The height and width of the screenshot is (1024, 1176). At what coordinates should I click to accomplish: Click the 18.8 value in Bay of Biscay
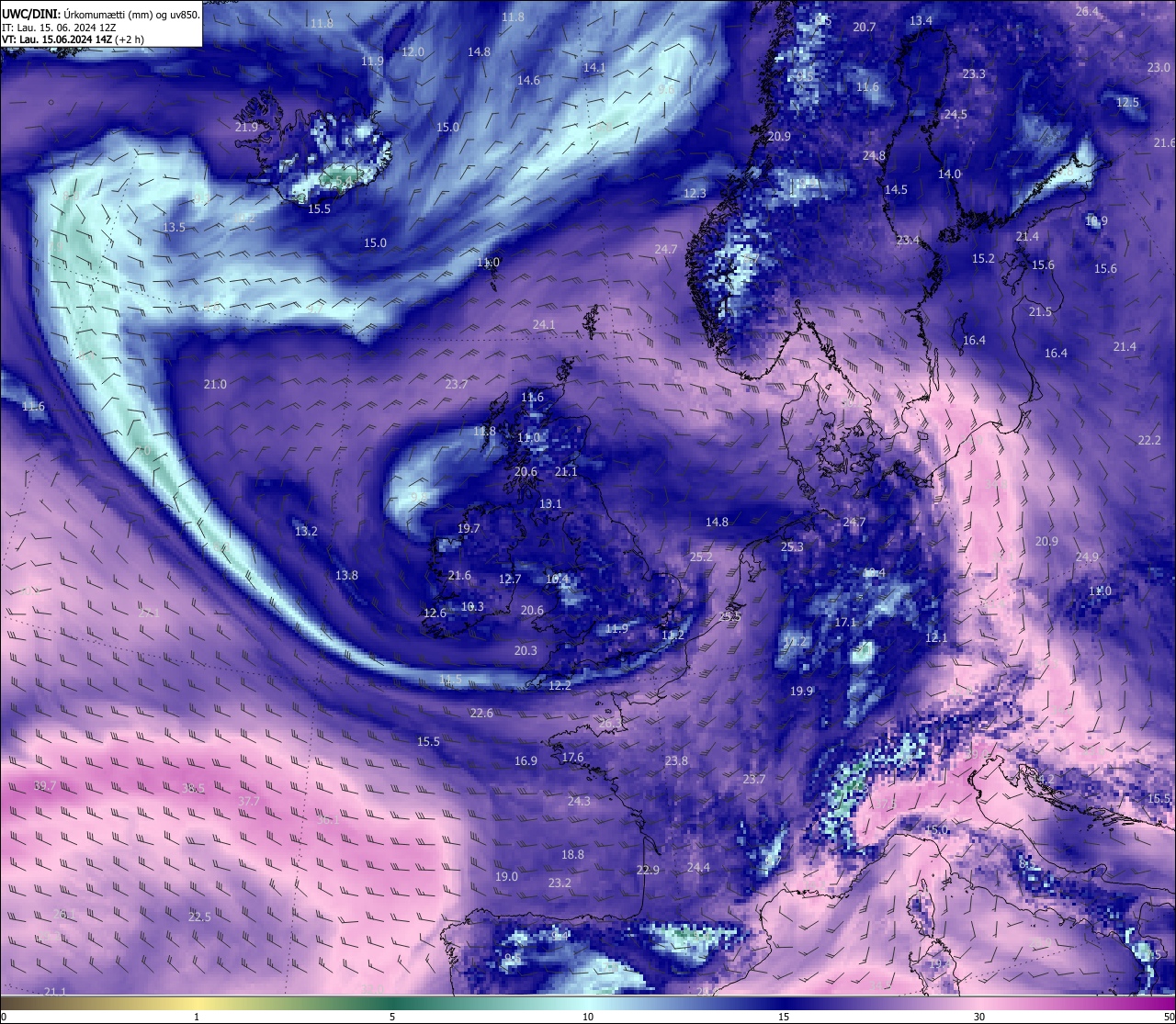coord(572,854)
